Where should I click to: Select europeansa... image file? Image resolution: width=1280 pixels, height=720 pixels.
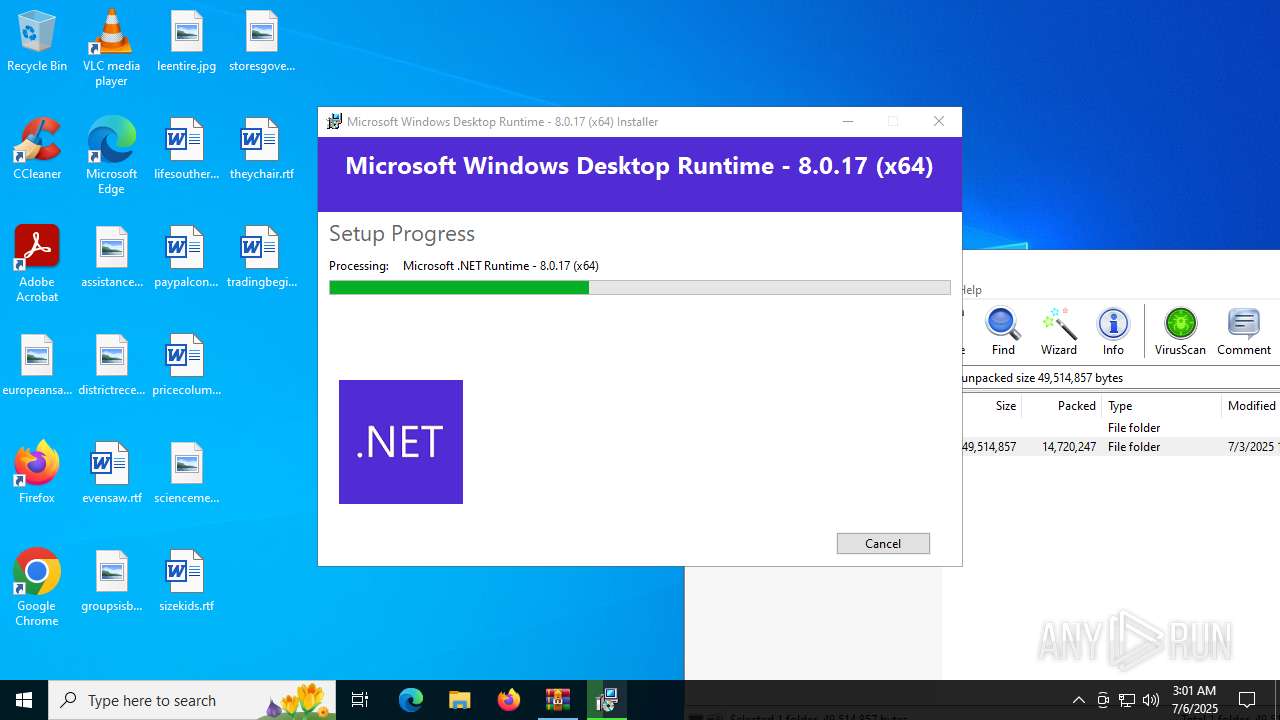pos(37,366)
